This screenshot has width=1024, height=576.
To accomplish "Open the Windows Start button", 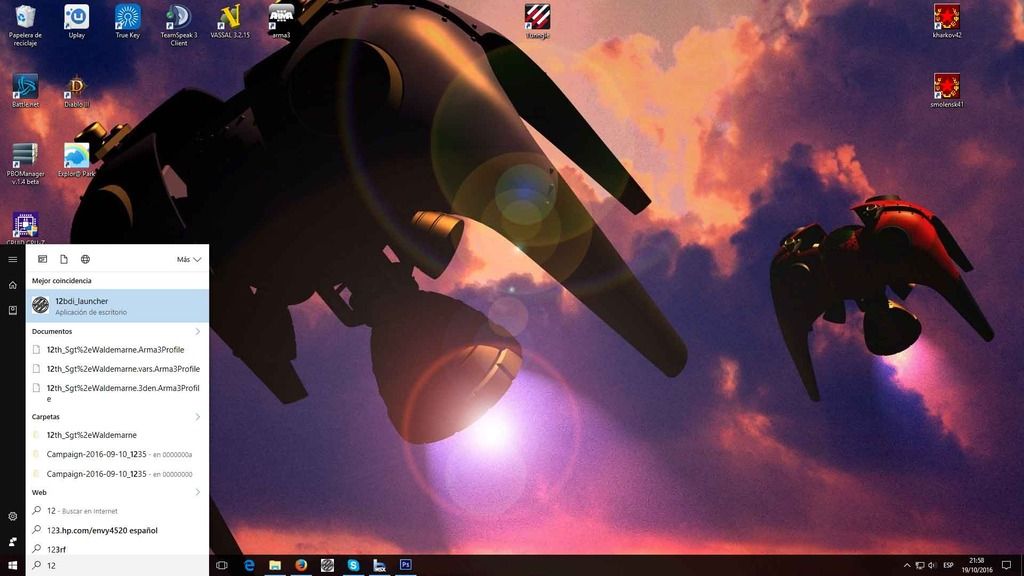I will click(x=12, y=565).
